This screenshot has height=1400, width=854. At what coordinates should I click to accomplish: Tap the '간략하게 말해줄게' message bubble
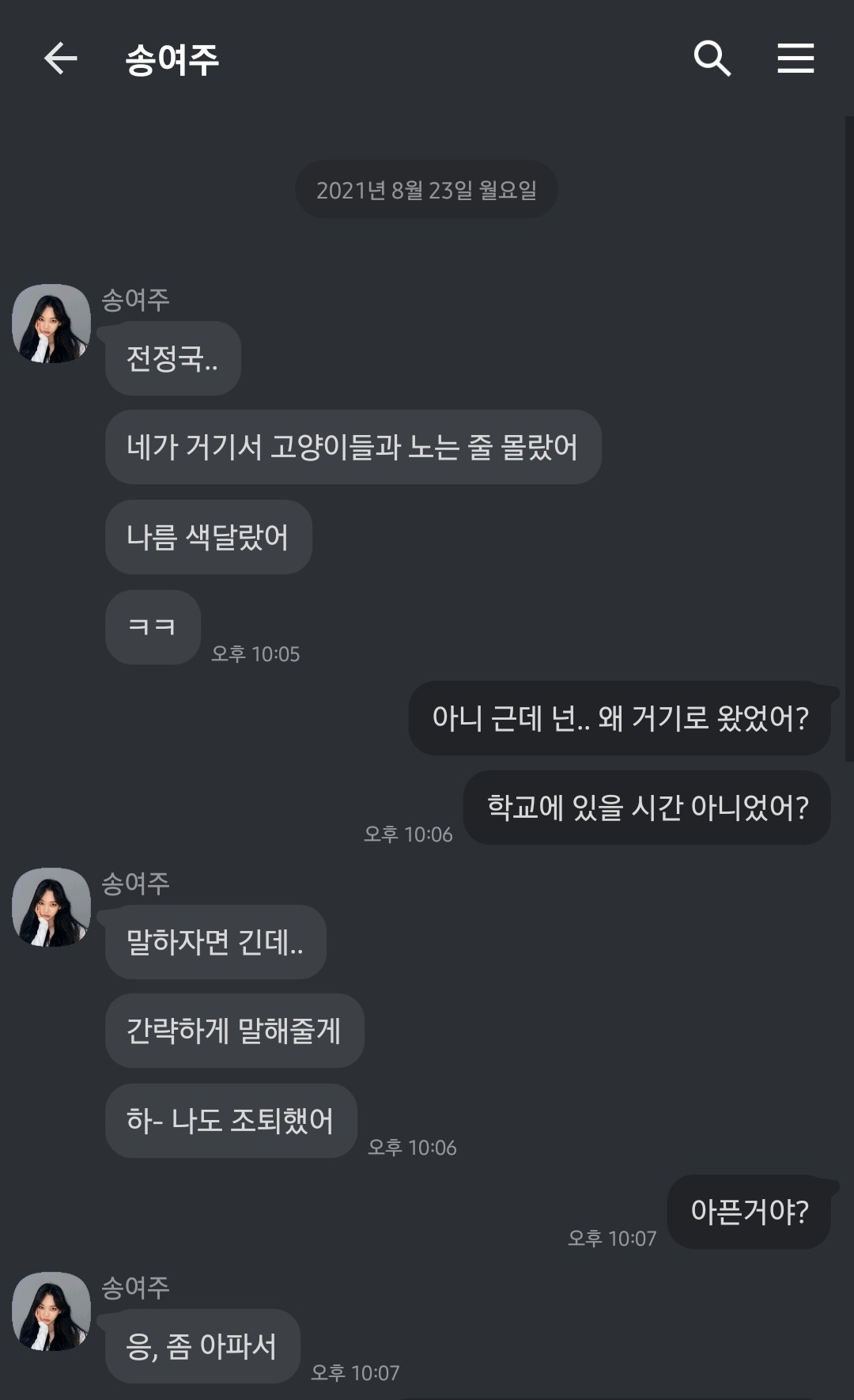(234, 1031)
